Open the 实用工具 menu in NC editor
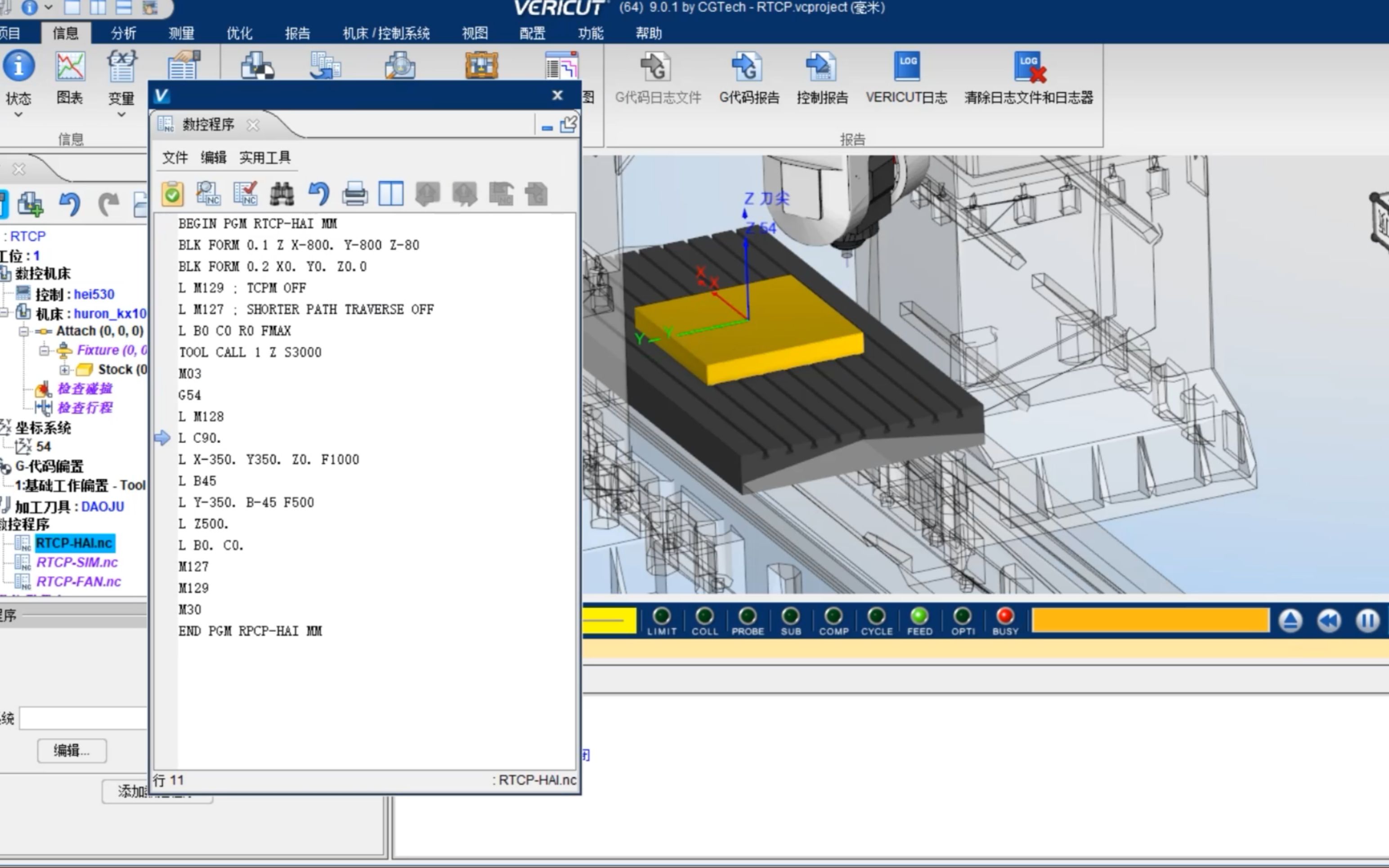The width and height of the screenshot is (1389, 868). point(264,157)
